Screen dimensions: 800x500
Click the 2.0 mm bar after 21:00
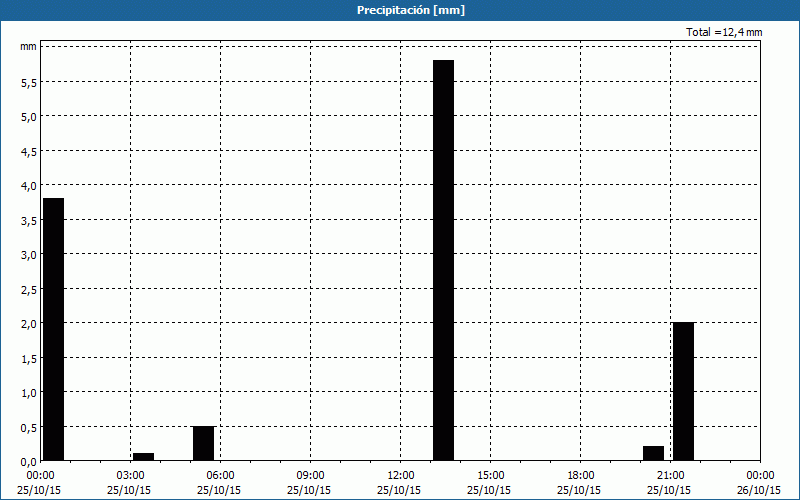pos(684,391)
